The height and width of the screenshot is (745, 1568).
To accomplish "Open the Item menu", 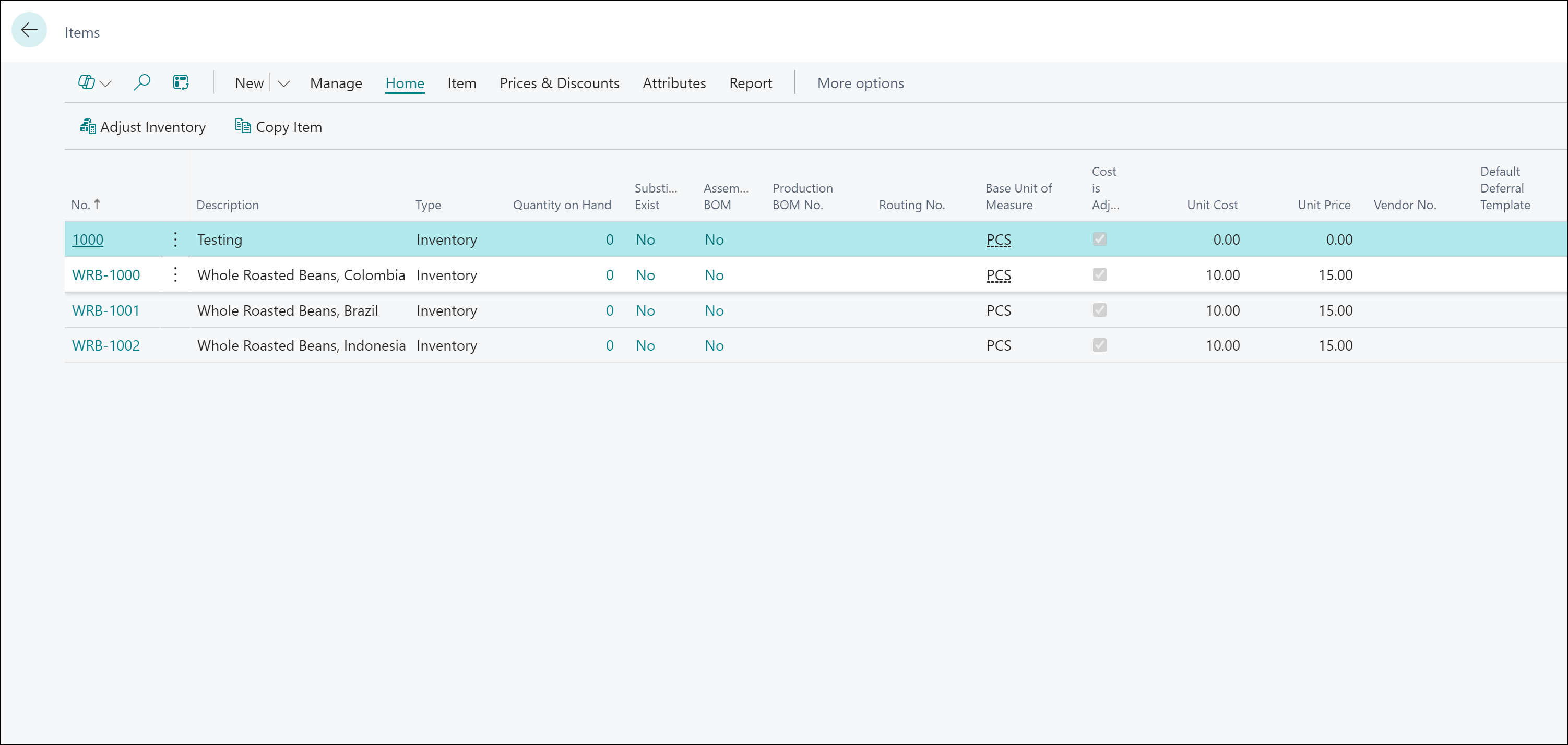I will [x=461, y=83].
